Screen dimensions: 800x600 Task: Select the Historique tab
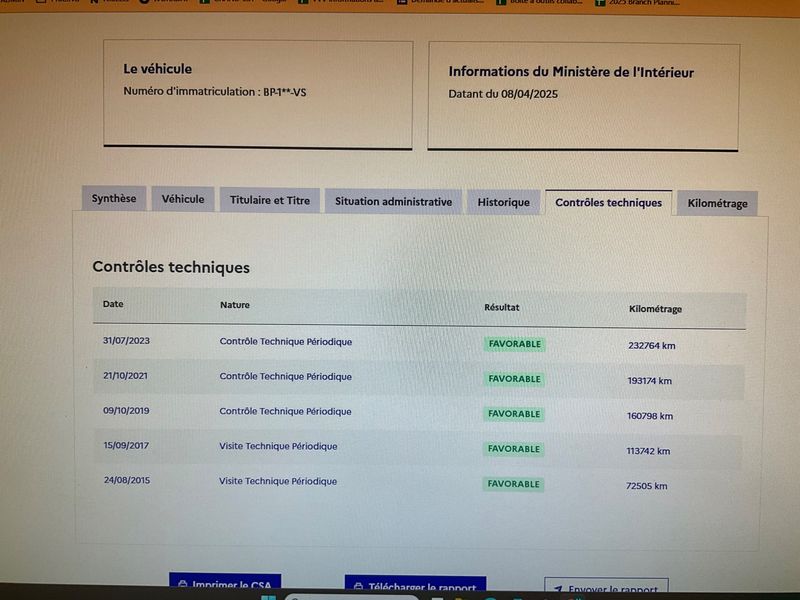coord(504,203)
